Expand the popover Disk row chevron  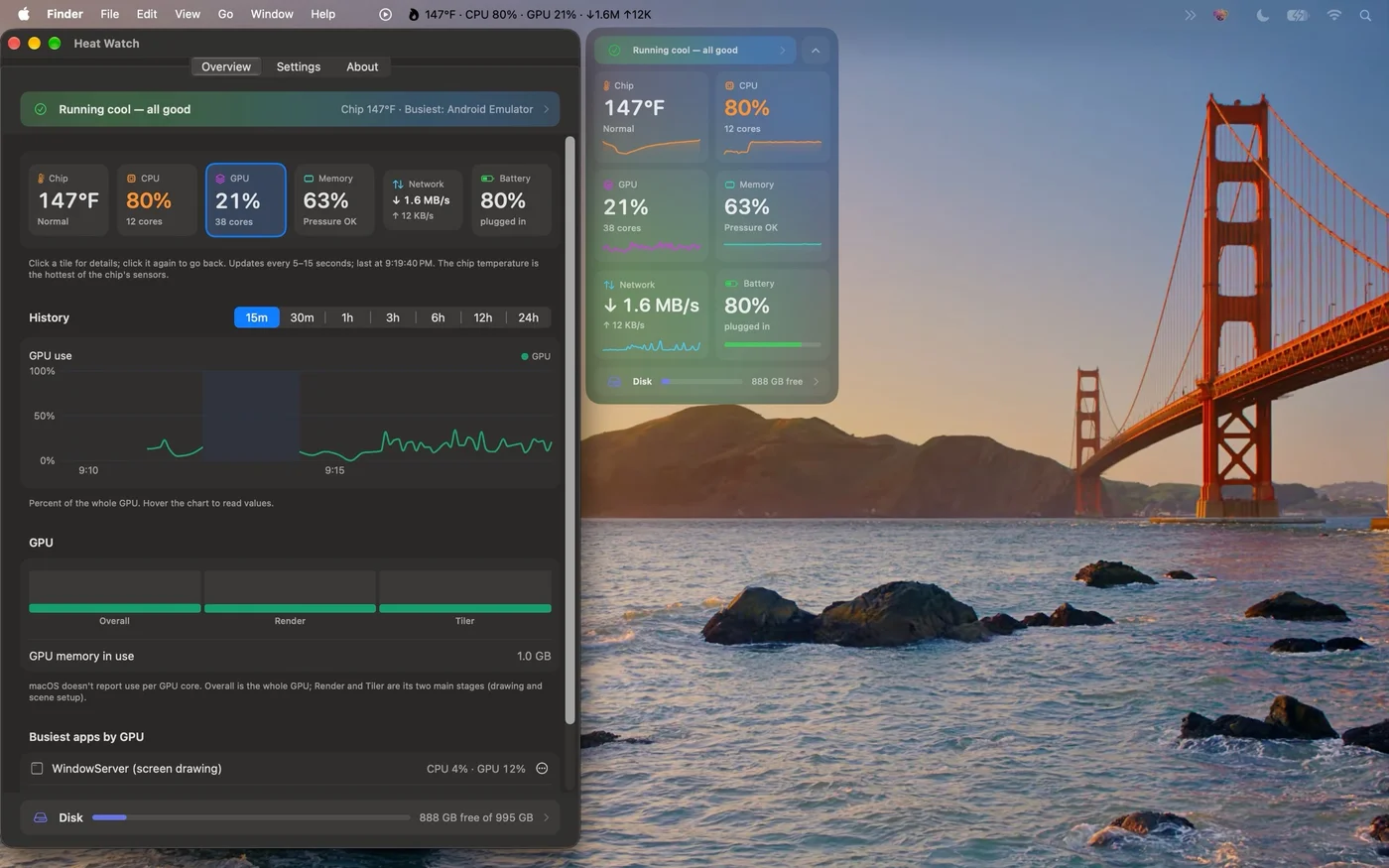tap(816, 381)
